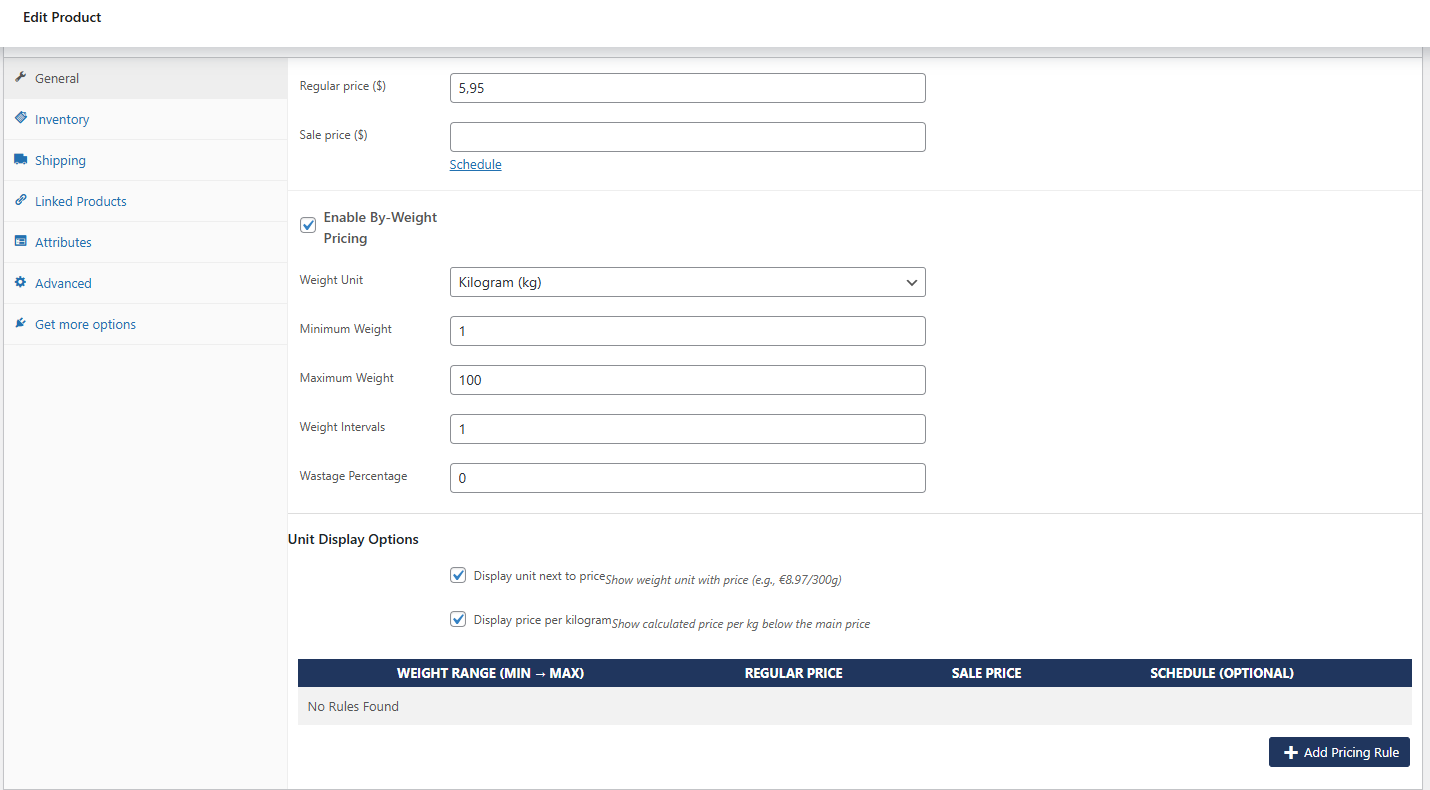Click the Advanced gear icon
The width and height of the screenshot is (1430, 790).
(x=21, y=282)
